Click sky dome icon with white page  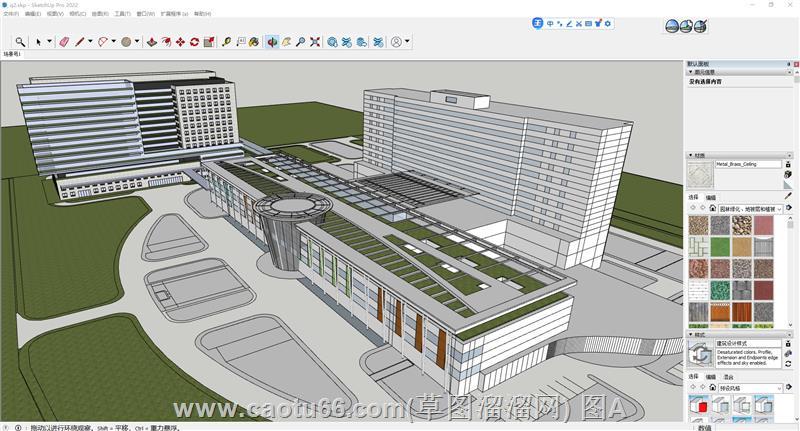click(x=686, y=26)
